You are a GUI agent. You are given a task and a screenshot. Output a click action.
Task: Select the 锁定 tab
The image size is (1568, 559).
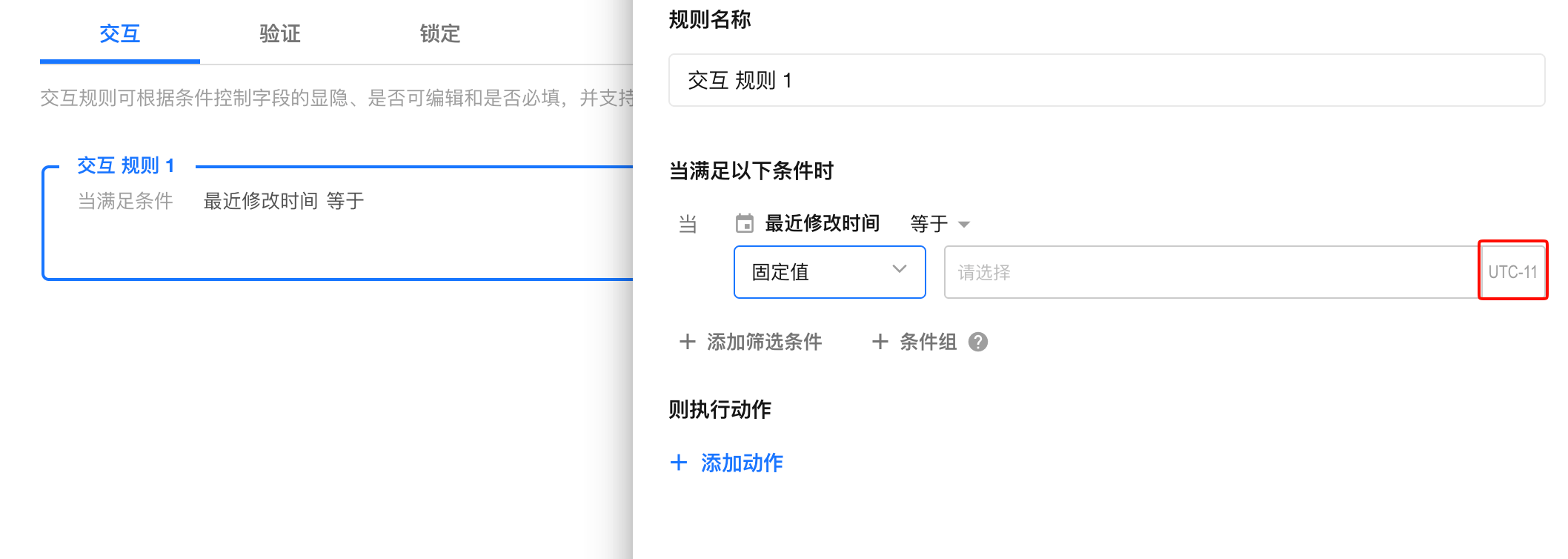pyautogui.click(x=439, y=33)
